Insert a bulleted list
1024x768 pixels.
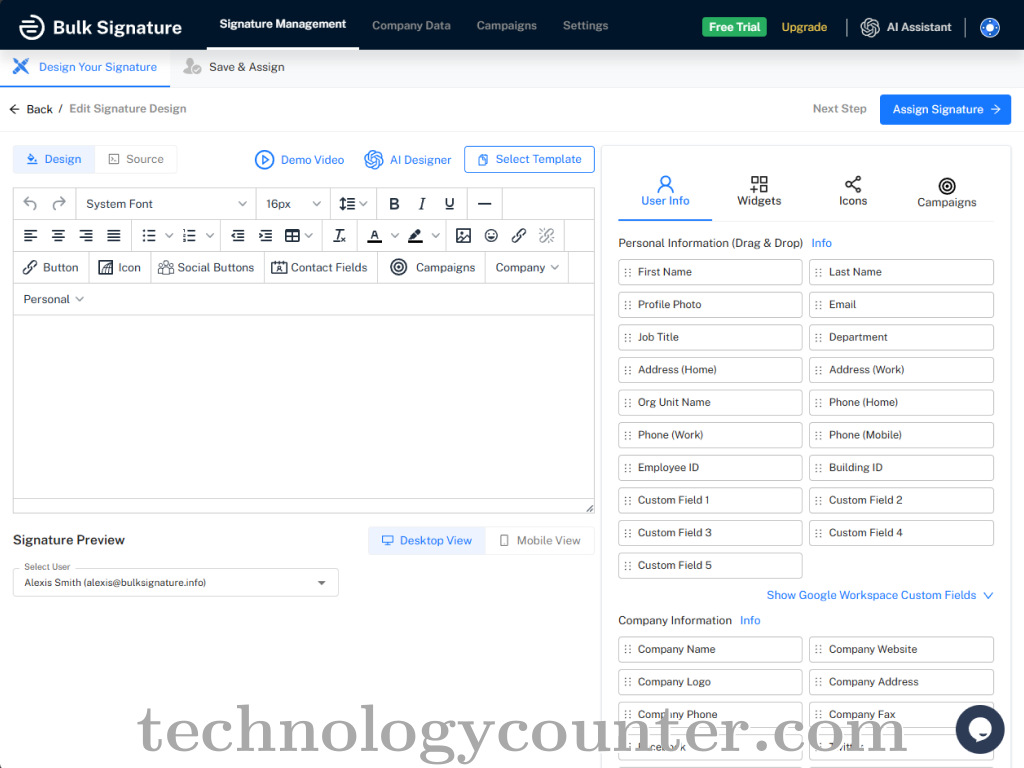149,236
